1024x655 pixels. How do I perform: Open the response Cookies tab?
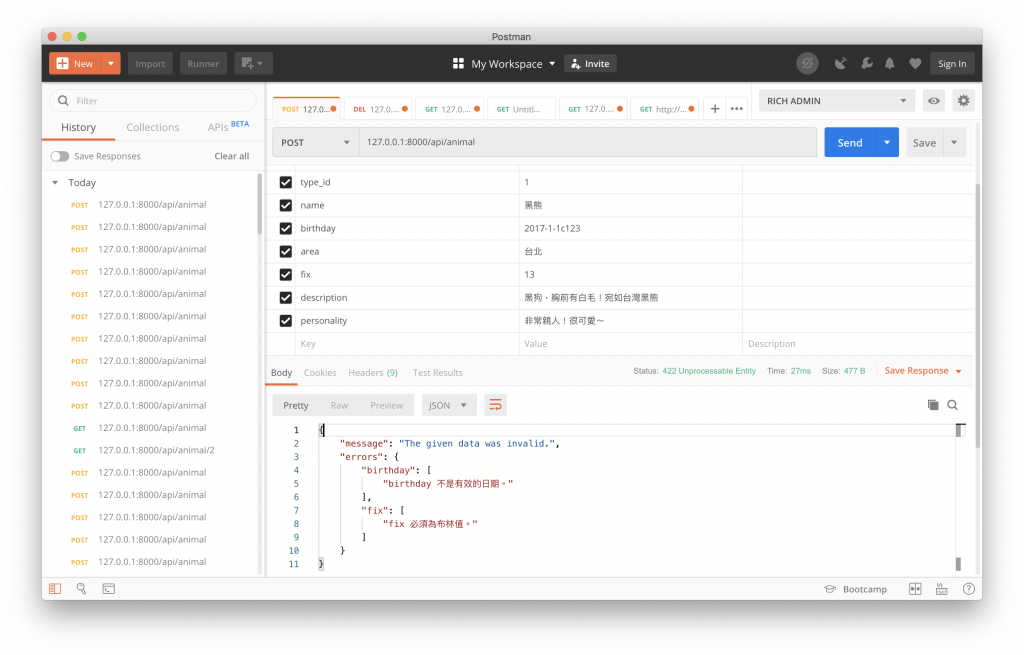coord(320,373)
